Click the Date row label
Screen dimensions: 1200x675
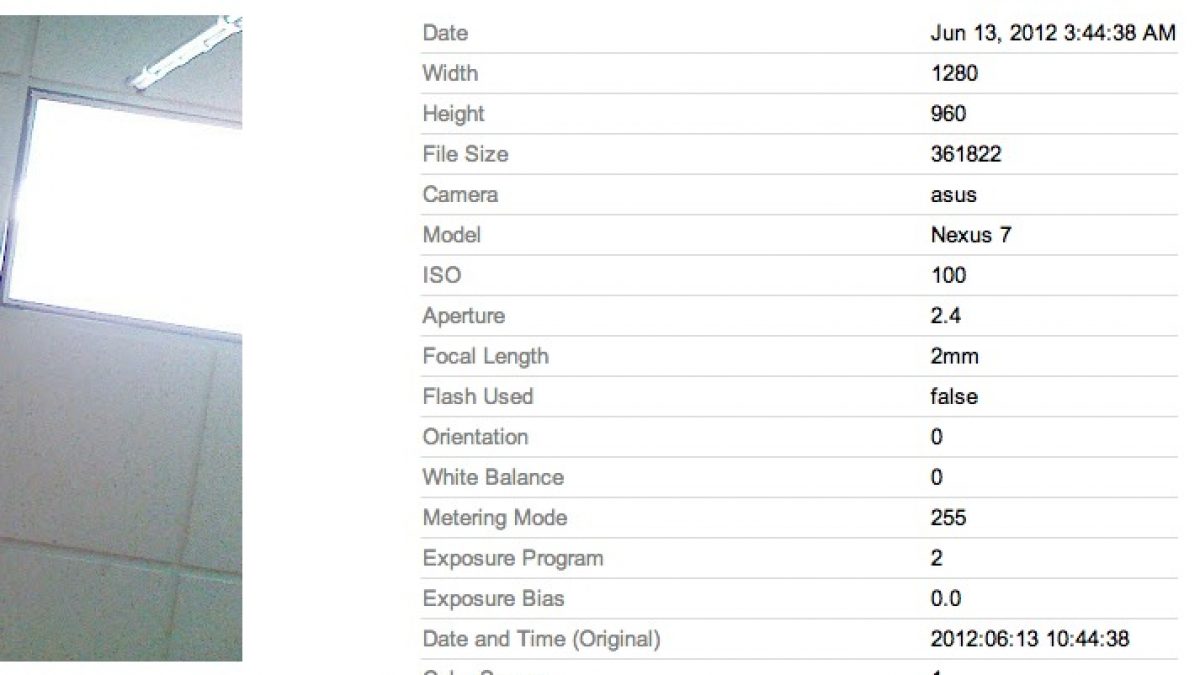click(445, 33)
